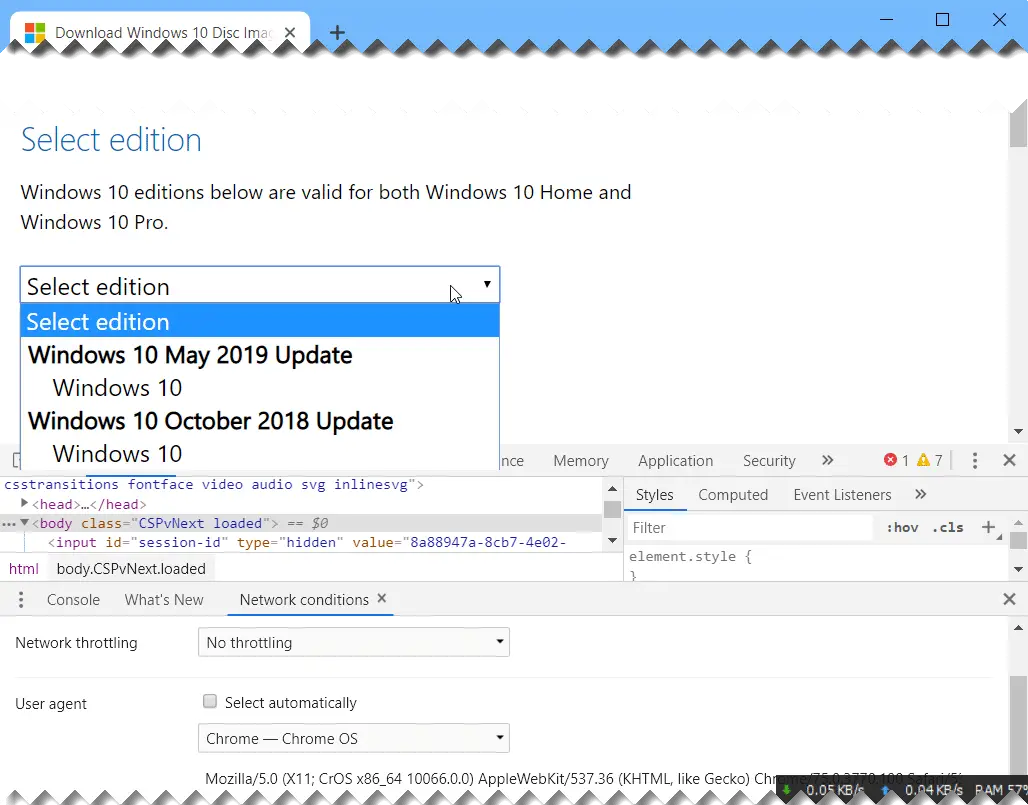This screenshot has height=805, width=1028.
Task: Click the red error count badge
Action: point(891,460)
